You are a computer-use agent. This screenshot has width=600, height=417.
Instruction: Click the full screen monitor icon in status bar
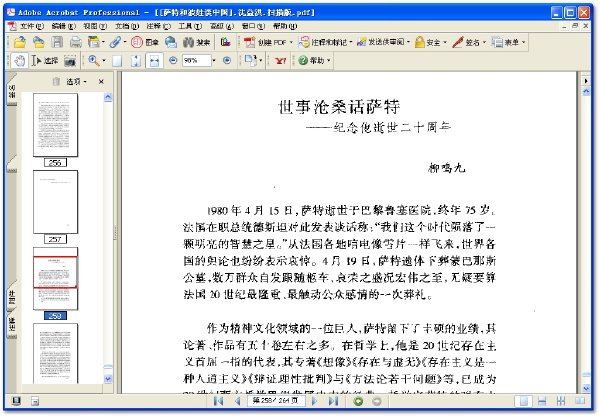click(16, 401)
